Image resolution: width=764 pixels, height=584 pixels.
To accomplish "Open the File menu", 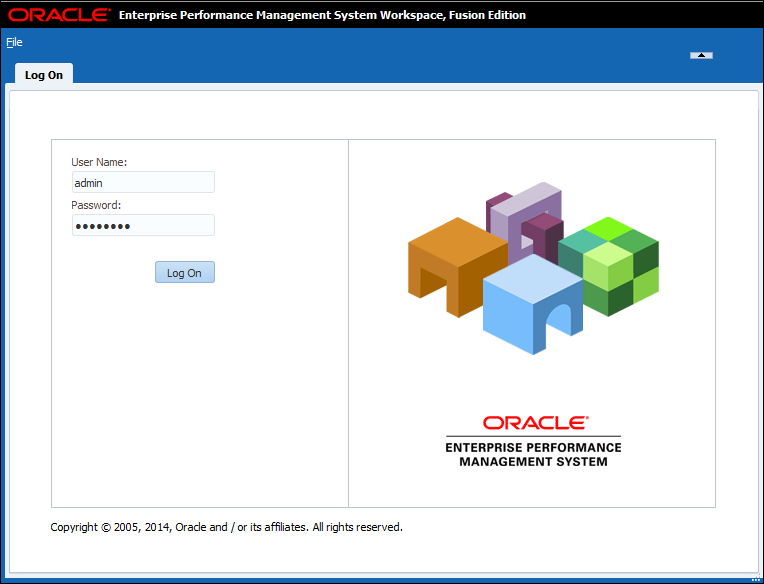I will [14, 42].
